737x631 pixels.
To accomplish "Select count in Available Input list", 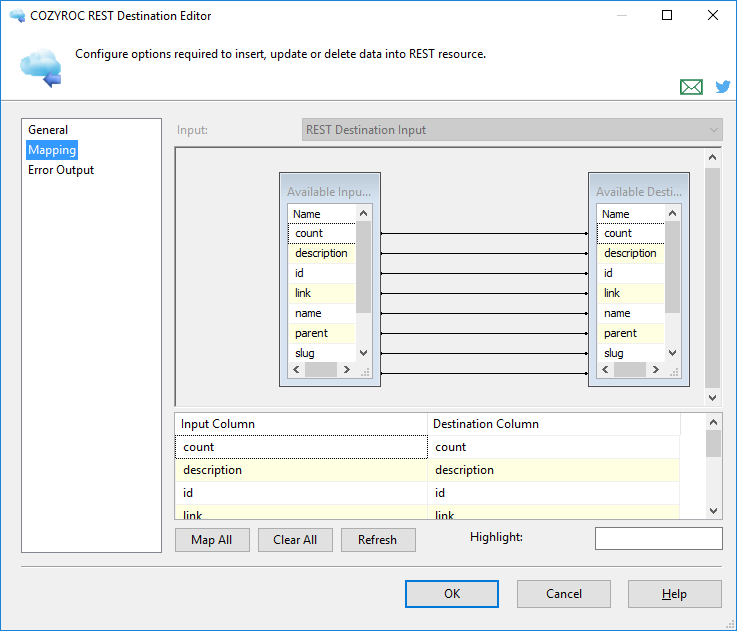I will point(322,233).
